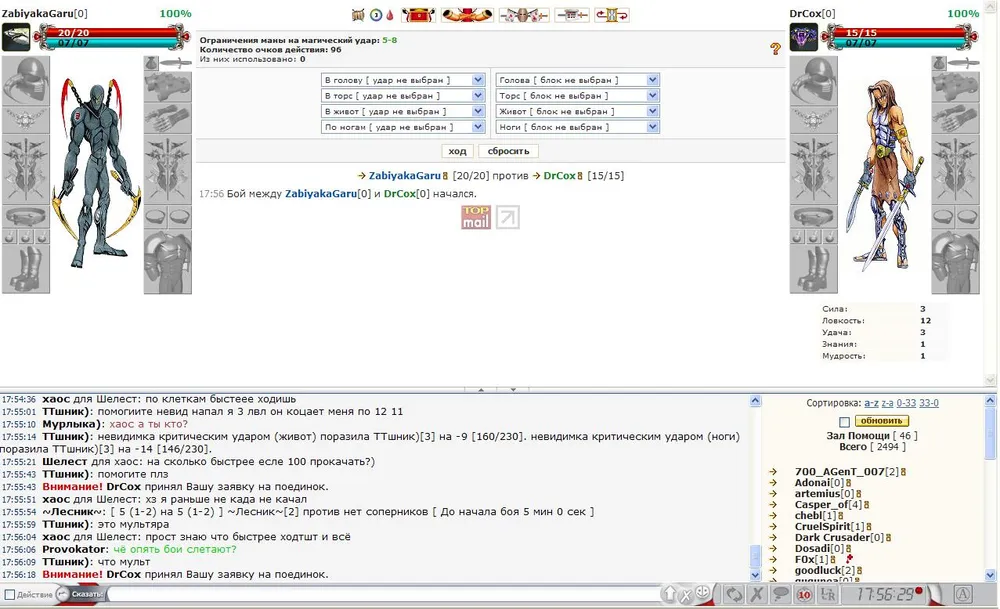Click private arrow beside Adonai[0]
1000x609 pixels.
(773, 483)
